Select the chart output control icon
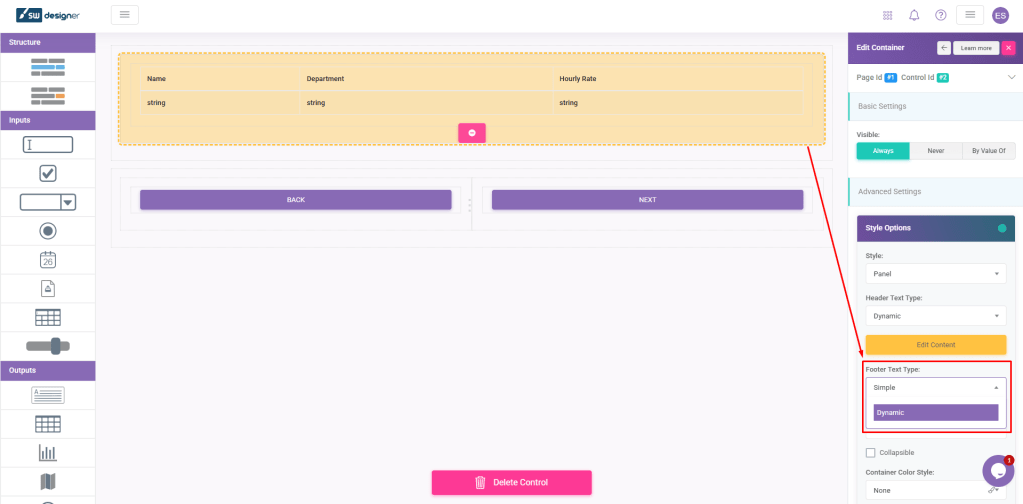This screenshot has width=1023, height=504. (x=47, y=453)
